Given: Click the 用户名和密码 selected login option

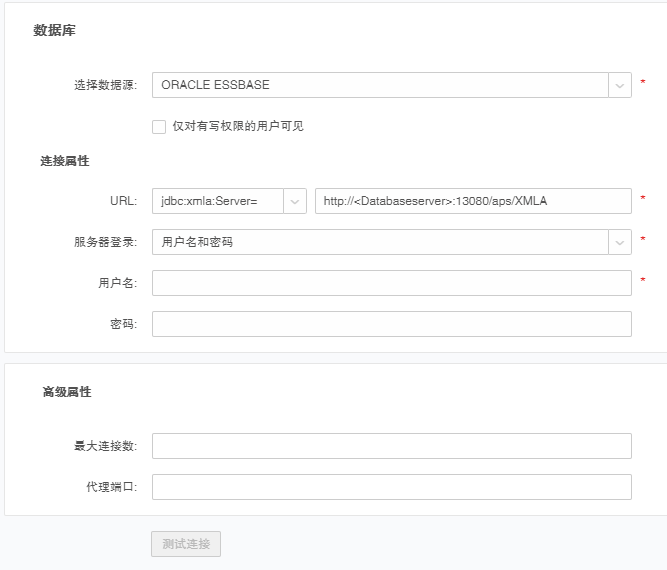Looking at the screenshot, I should pos(197,242).
